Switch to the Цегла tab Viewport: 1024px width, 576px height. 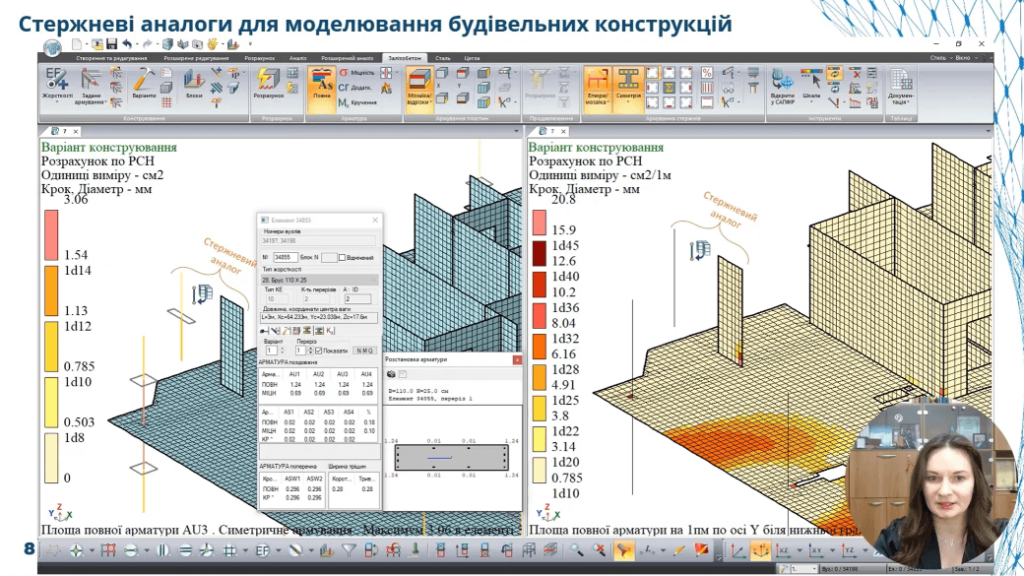(472, 58)
